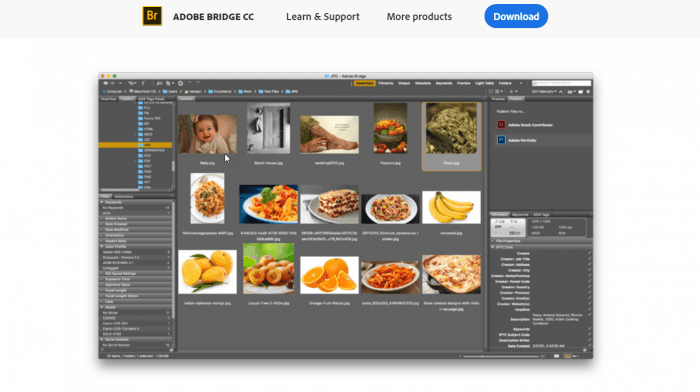
Task: Click the Create new folder icon
Action: [x=581, y=92]
